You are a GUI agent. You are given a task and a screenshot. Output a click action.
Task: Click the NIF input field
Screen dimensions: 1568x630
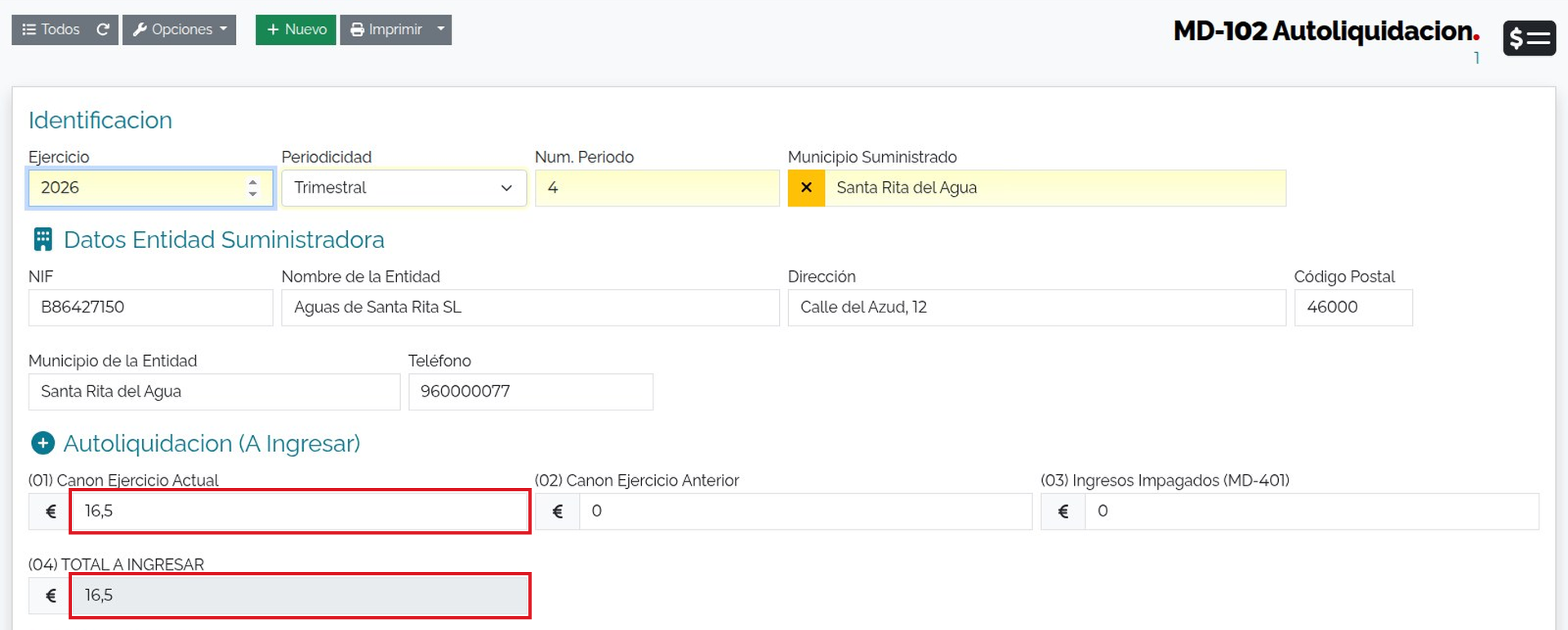coord(151,308)
